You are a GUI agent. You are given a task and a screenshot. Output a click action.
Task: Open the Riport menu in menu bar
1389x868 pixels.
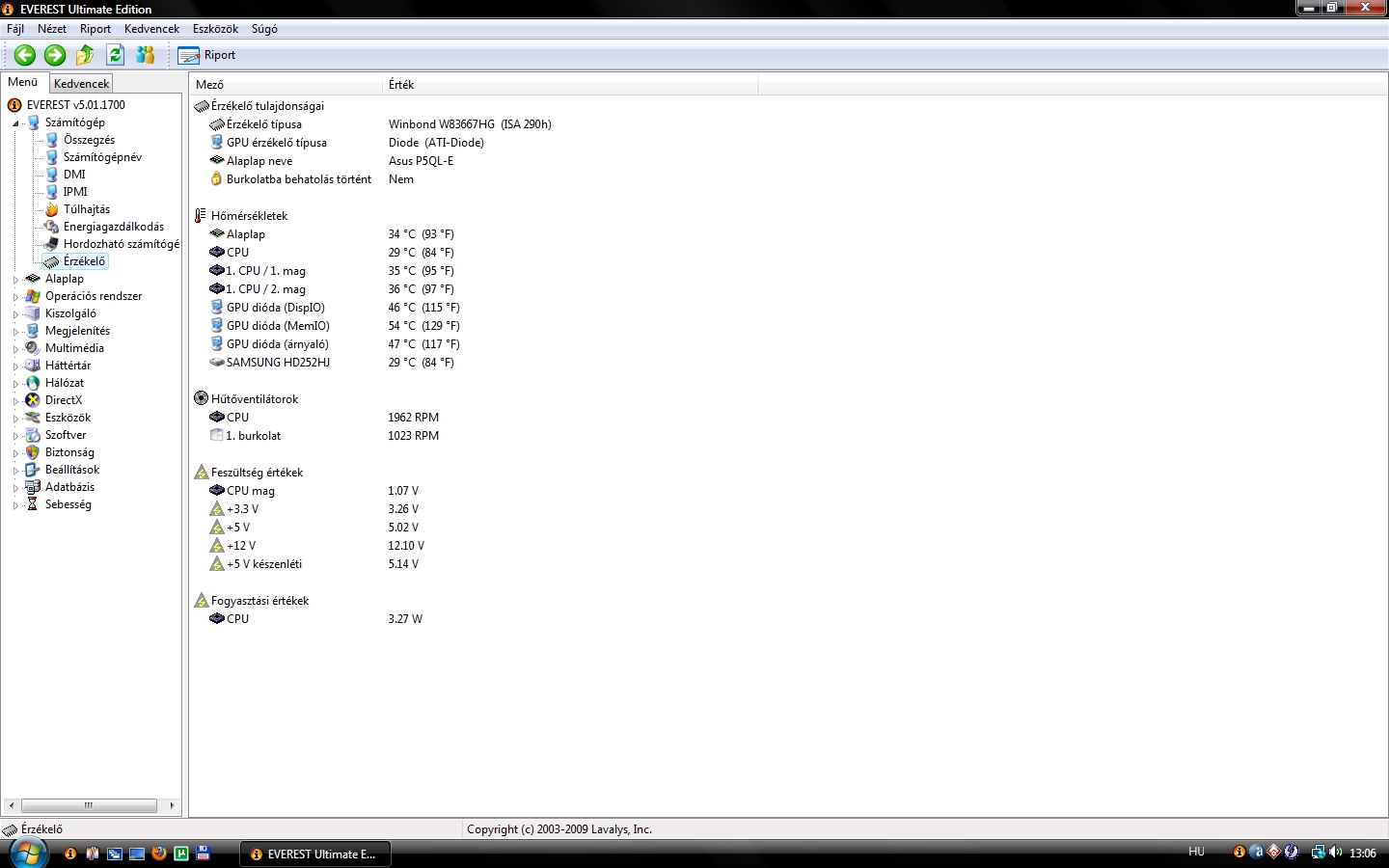coord(95,29)
